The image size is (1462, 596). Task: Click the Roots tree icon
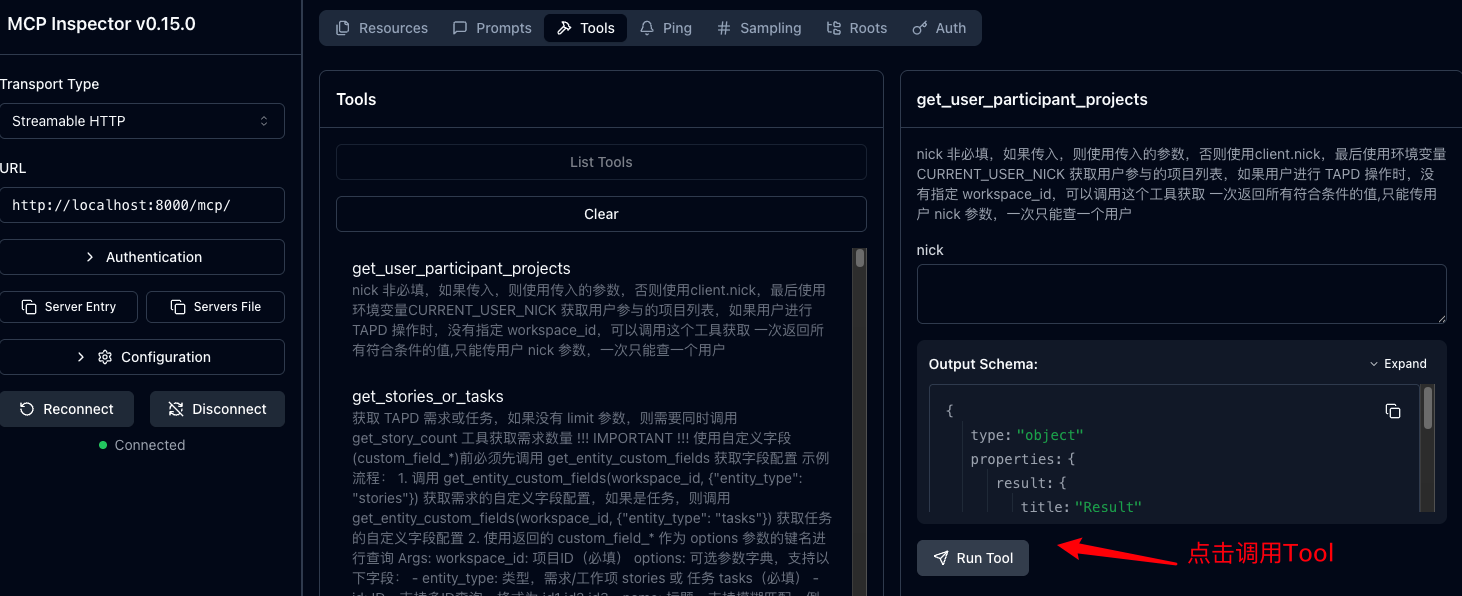pyautogui.click(x=833, y=28)
